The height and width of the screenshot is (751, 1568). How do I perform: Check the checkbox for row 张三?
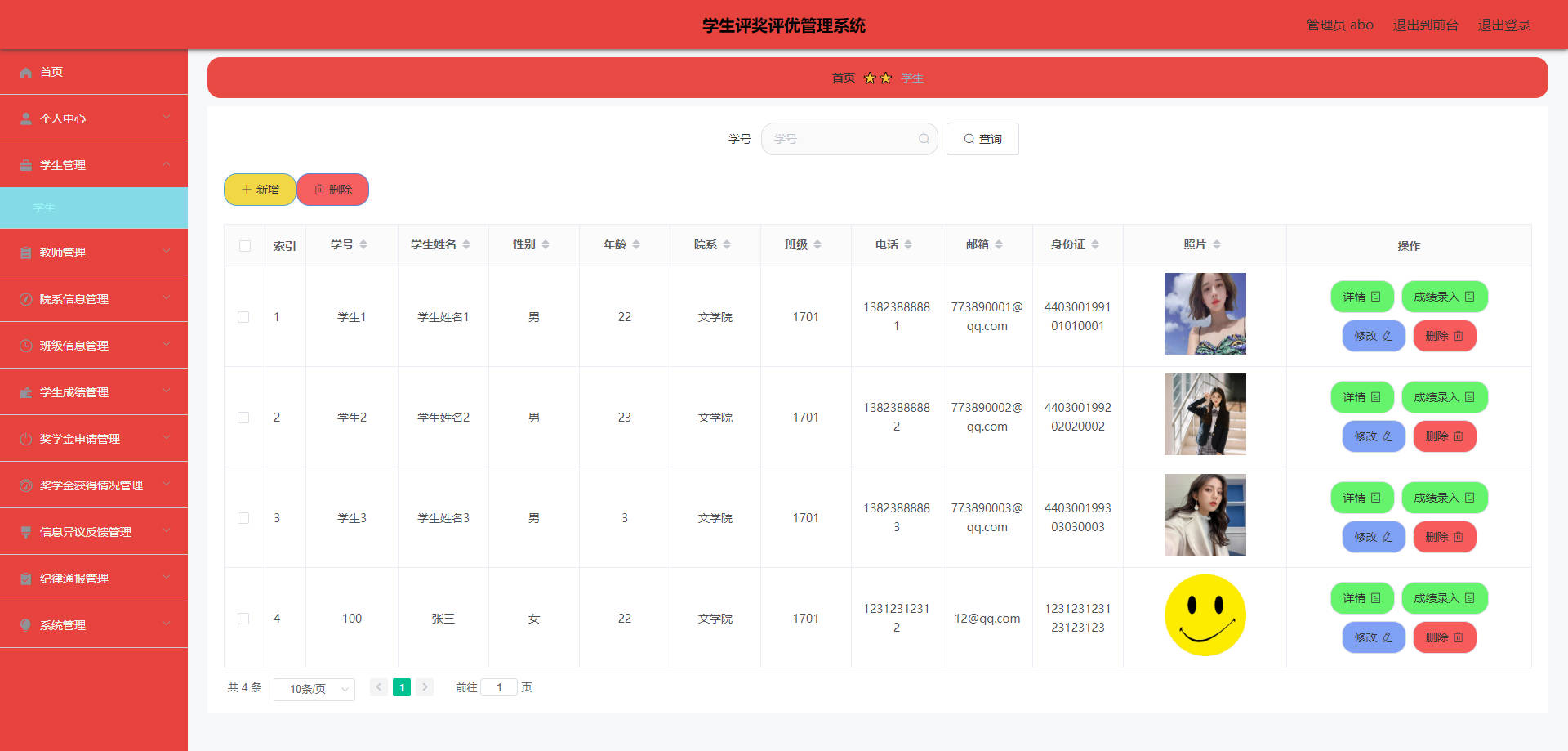coord(243,619)
